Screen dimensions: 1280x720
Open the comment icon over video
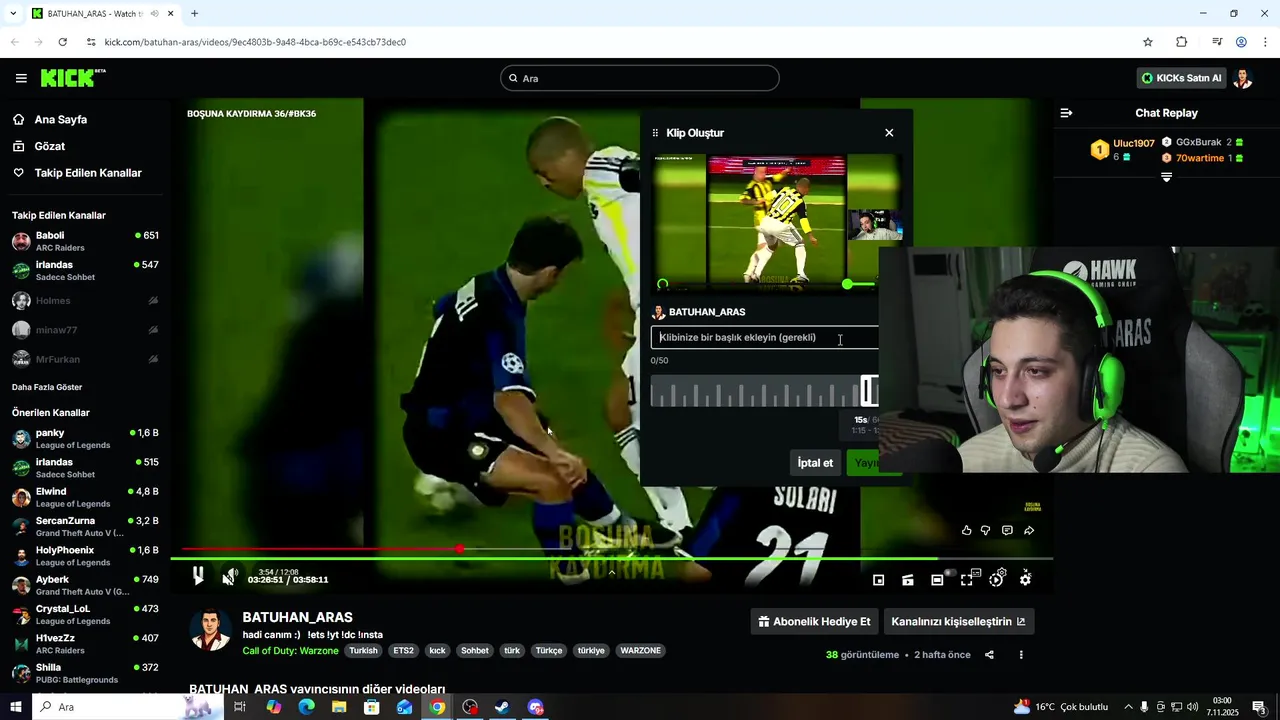click(x=1007, y=530)
